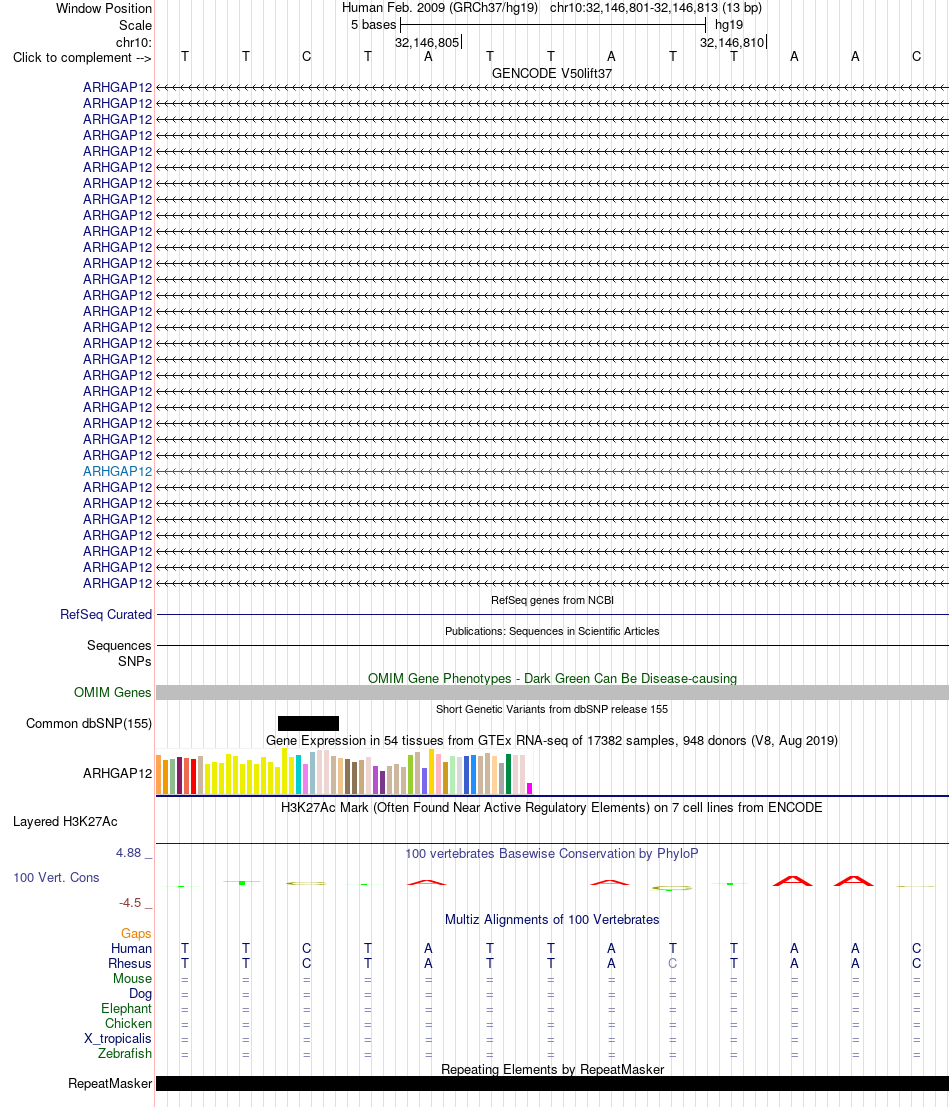
Task: Click the Common dbSNP(155) label
Action: [x=89, y=724]
